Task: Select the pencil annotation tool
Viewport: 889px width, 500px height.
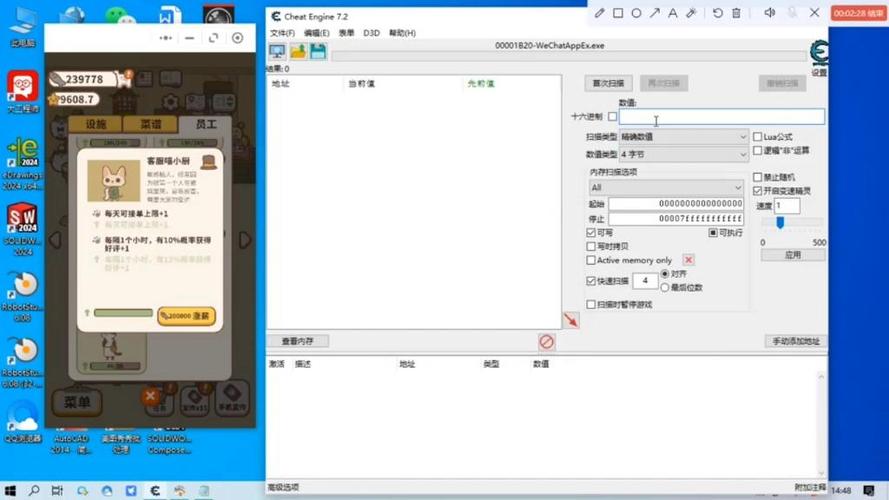Action: 599,12
